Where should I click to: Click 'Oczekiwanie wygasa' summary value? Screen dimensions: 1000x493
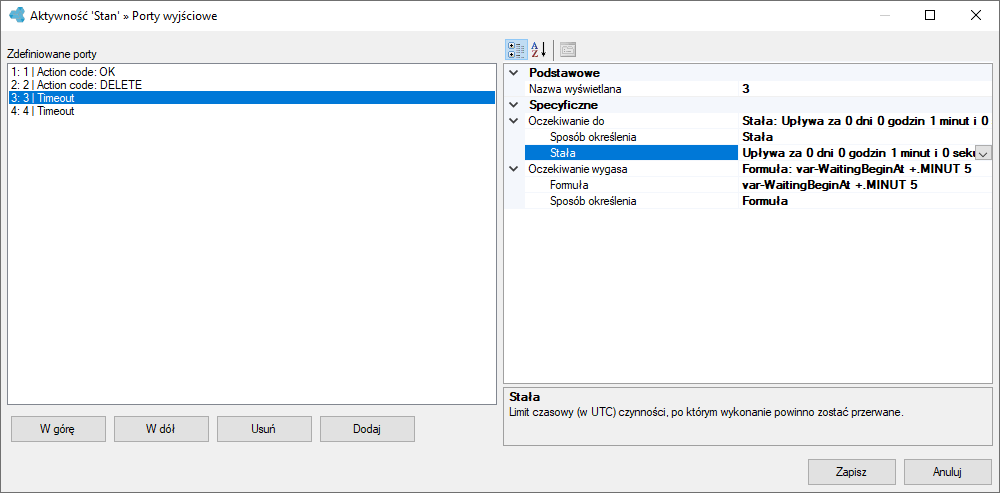click(x=865, y=169)
